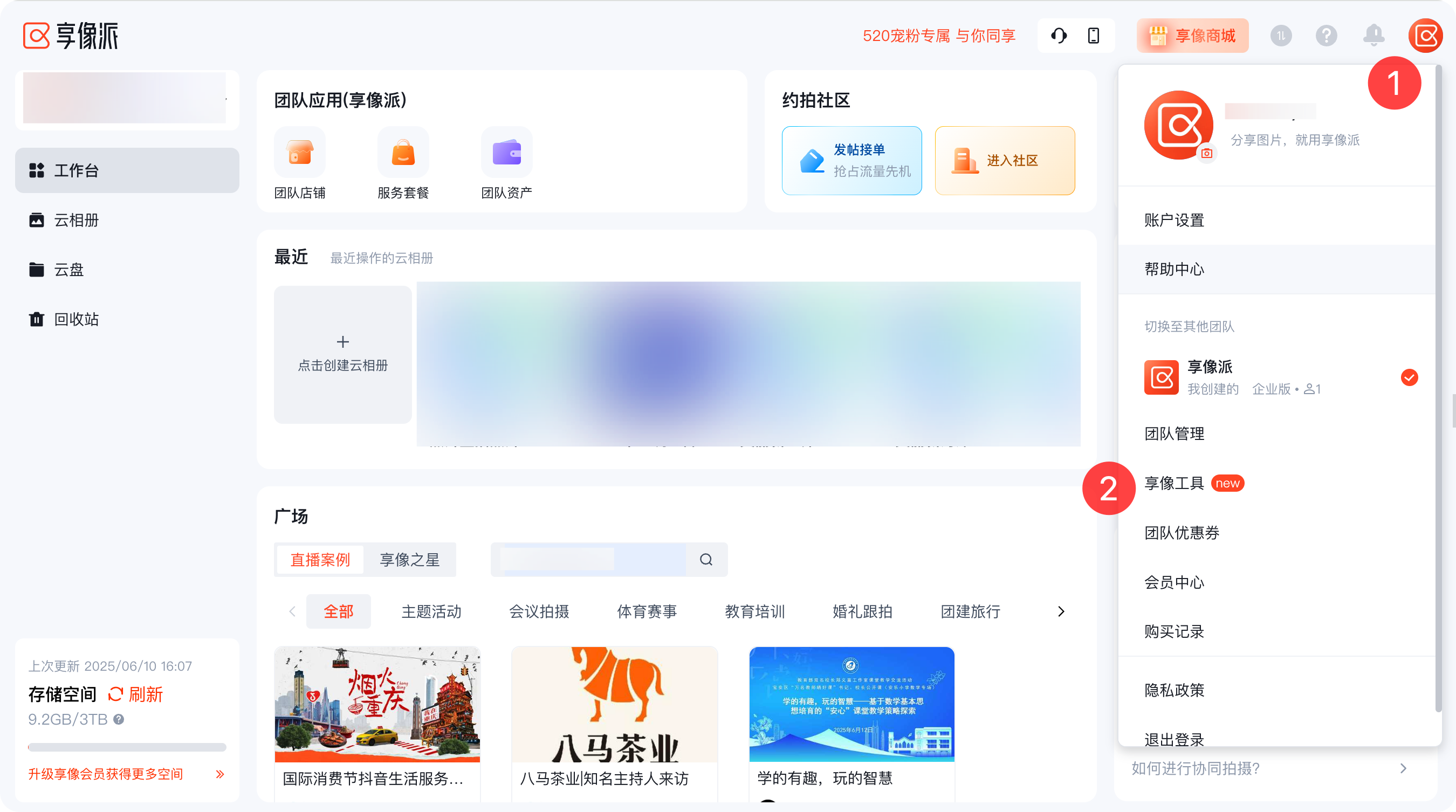1456x812 pixels.
Task: Open 云相册 in the sidebar
Action: coord(127,220)
